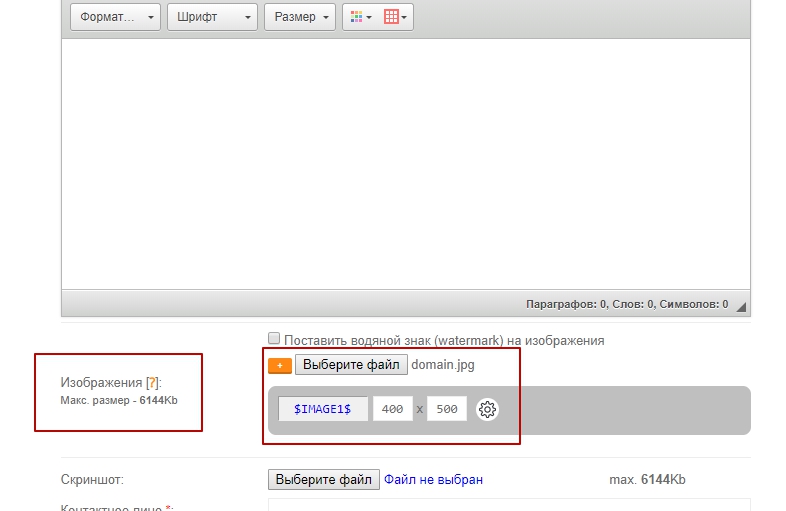Expand the Формат dropdown
This screenshot has width=786, height=511.
(x=115, y=17)
